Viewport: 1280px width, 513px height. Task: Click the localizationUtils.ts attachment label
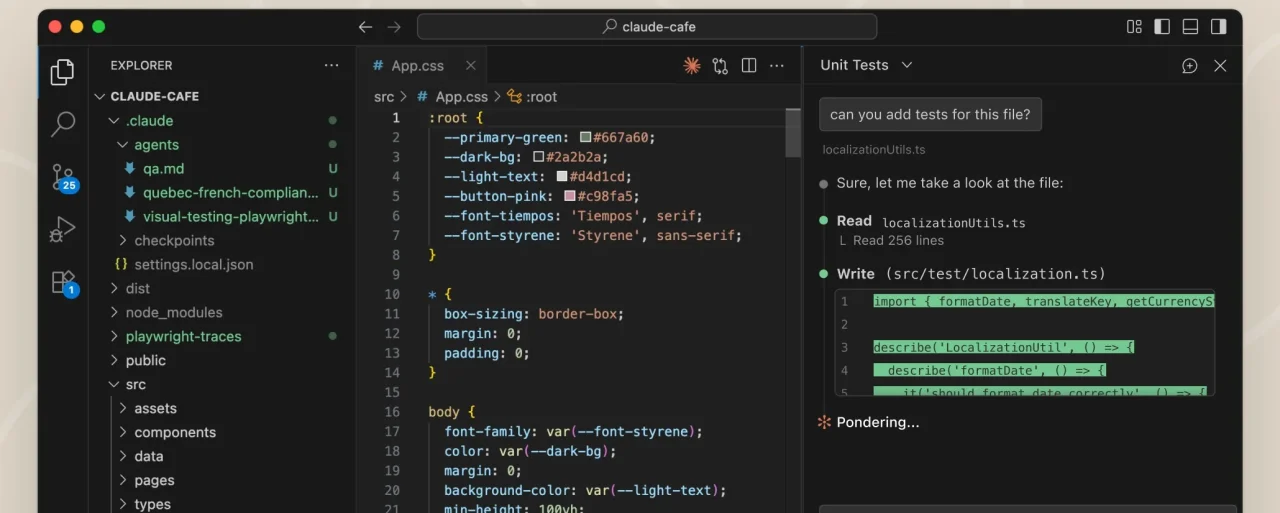873,150
